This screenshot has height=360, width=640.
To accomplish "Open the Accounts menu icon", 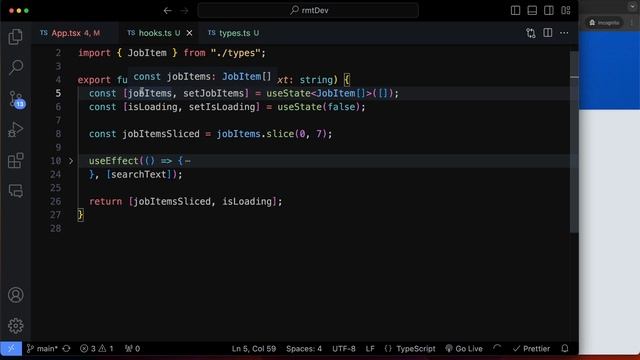I will [16, 295].
